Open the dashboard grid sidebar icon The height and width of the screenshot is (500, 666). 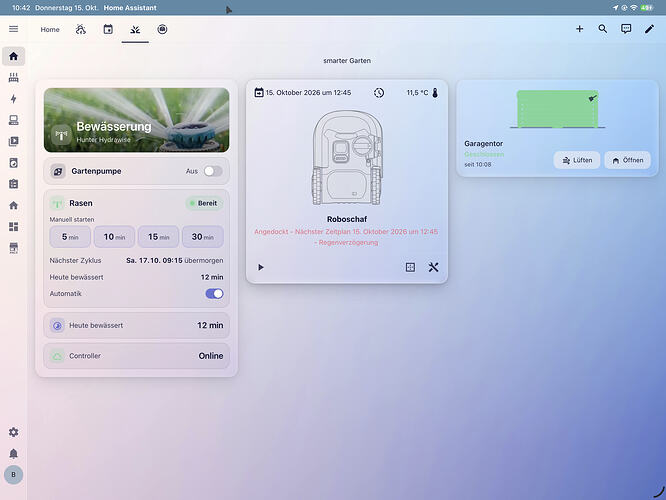click(14, 226)
